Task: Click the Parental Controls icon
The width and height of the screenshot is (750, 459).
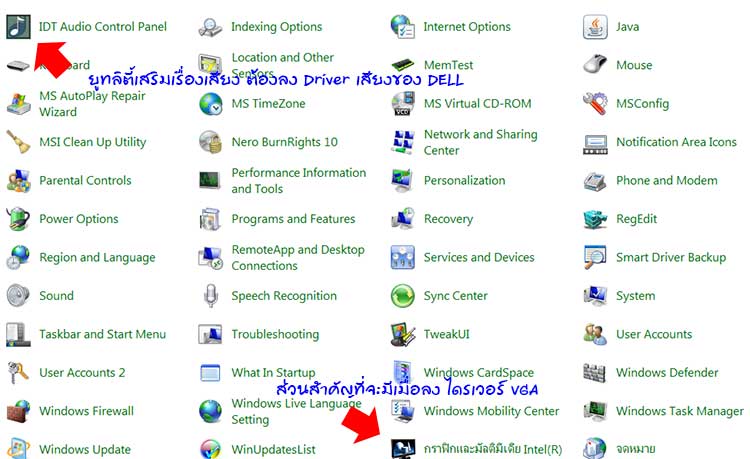Action: 18,181
